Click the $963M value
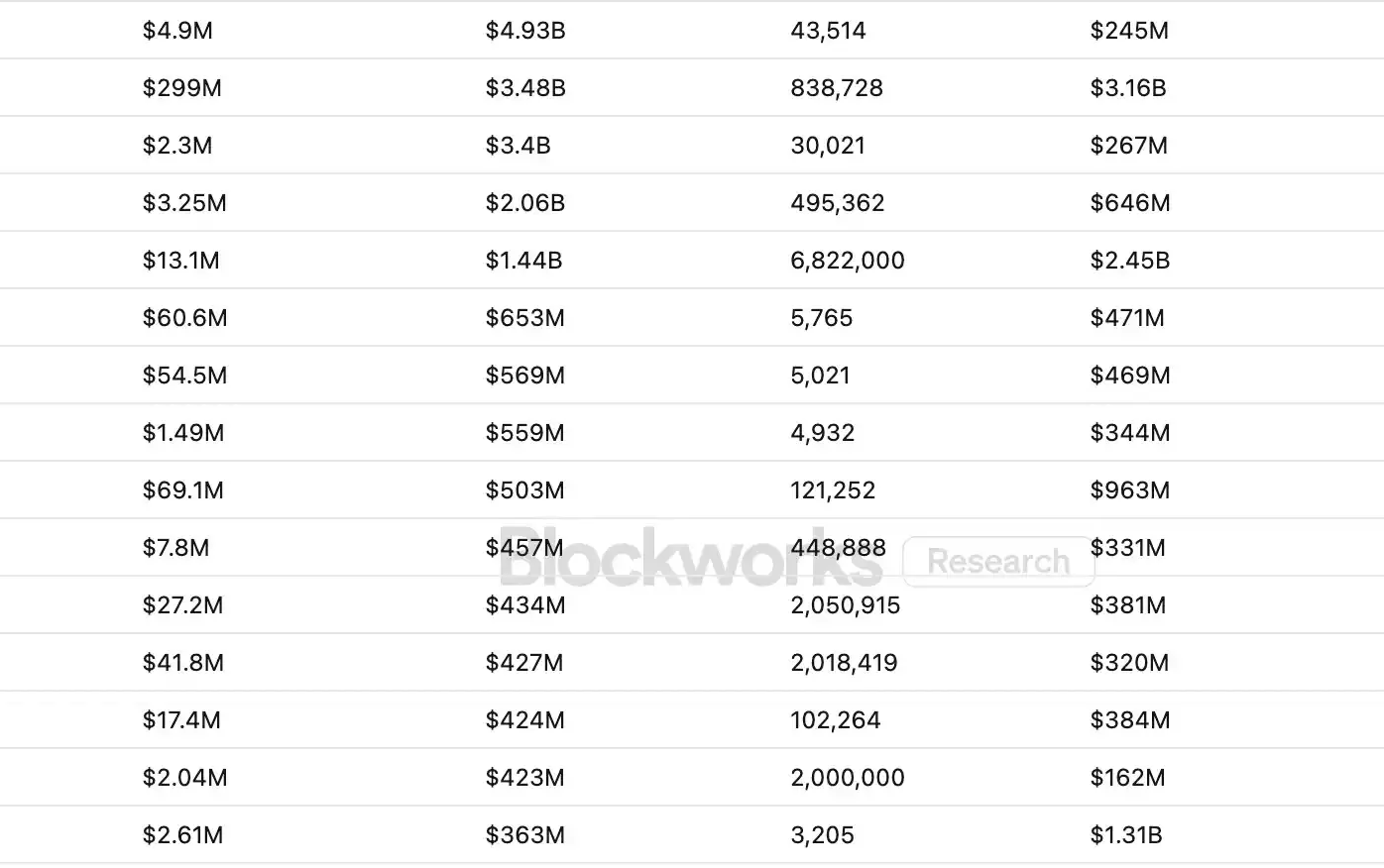1384x868 pixels. coord(1130,490)
